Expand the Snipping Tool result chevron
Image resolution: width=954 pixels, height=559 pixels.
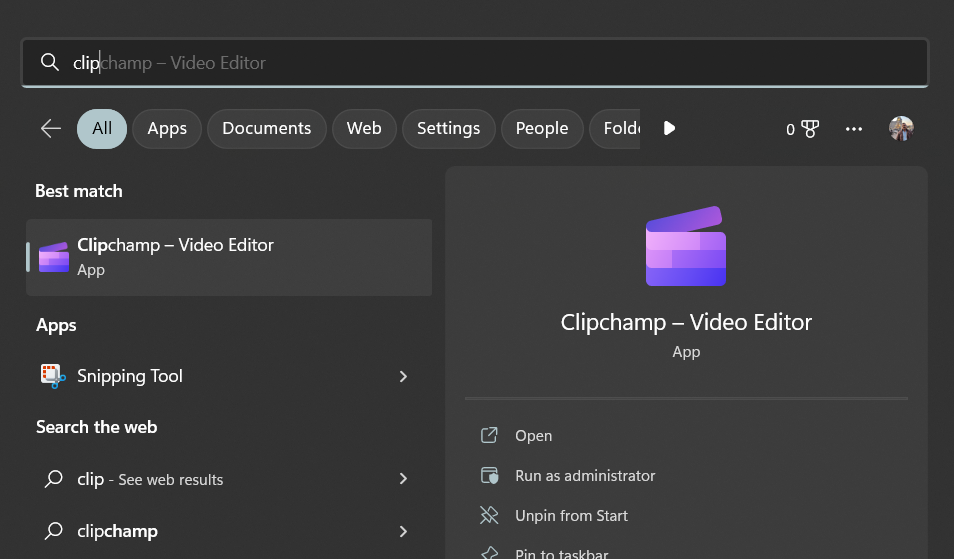403,377
